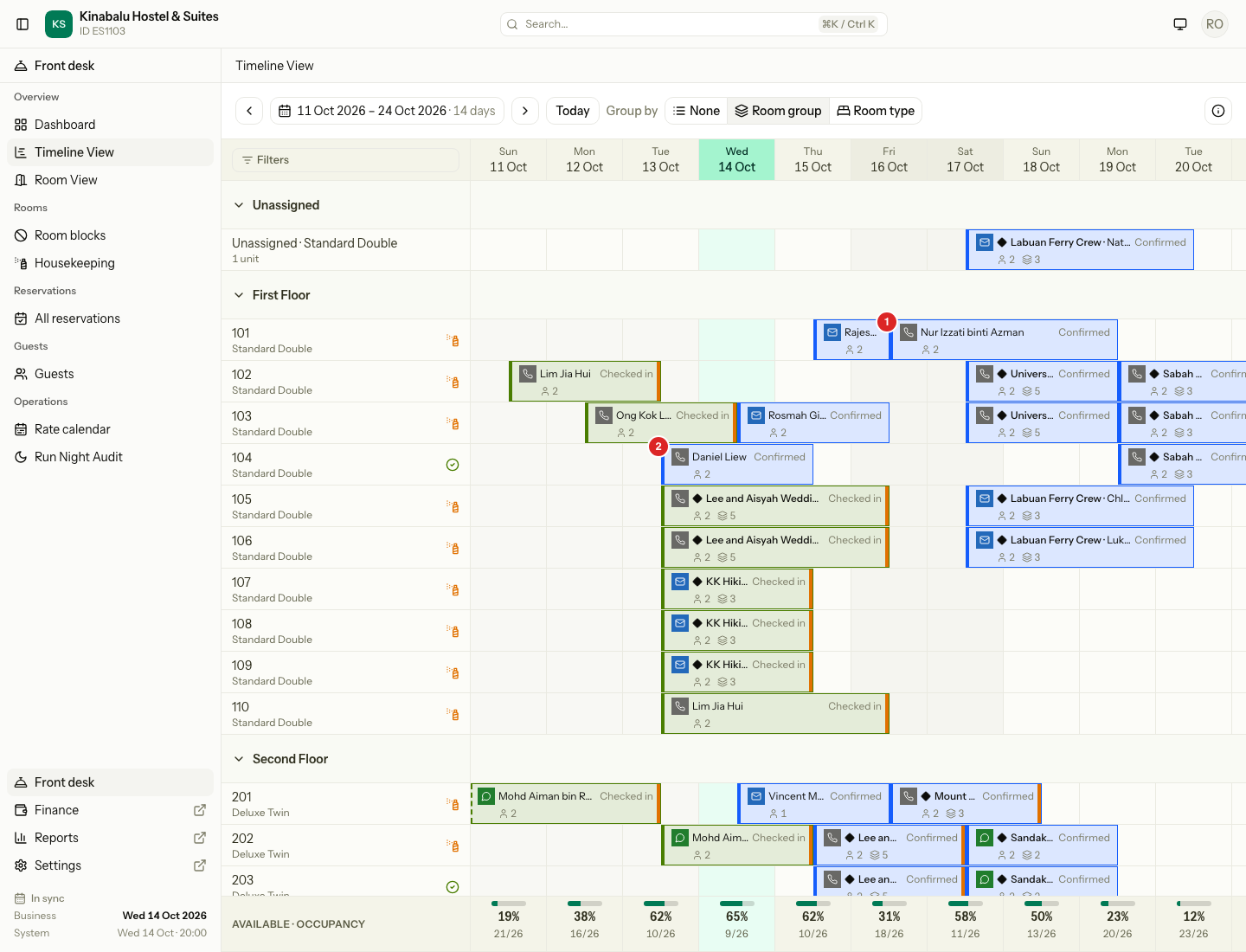Screen dimensions: 1246x952
Task: Open the Reports module
Action: pos(111,838)
